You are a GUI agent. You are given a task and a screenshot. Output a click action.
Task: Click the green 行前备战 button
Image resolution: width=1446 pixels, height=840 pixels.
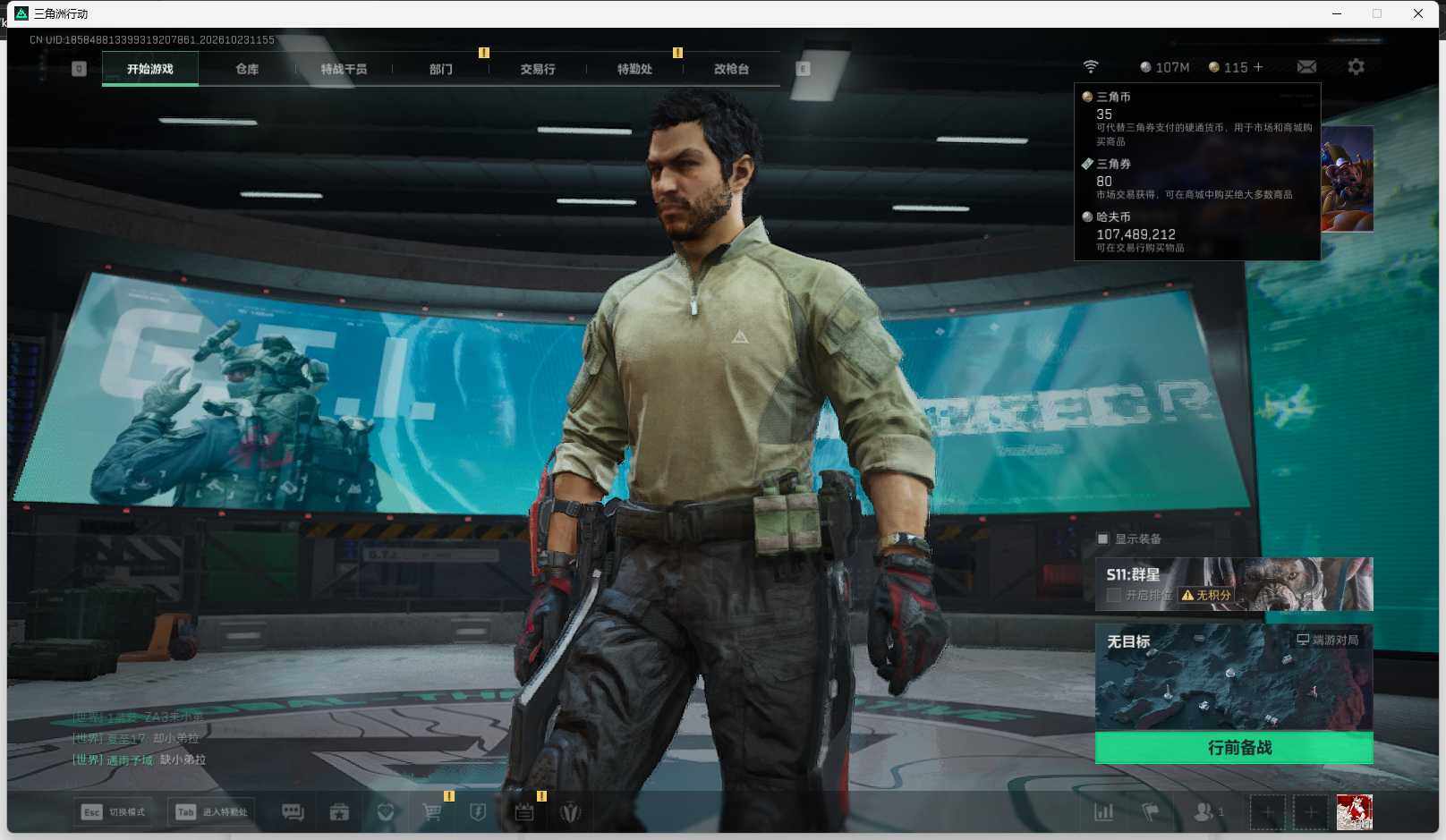point(1234,748)
